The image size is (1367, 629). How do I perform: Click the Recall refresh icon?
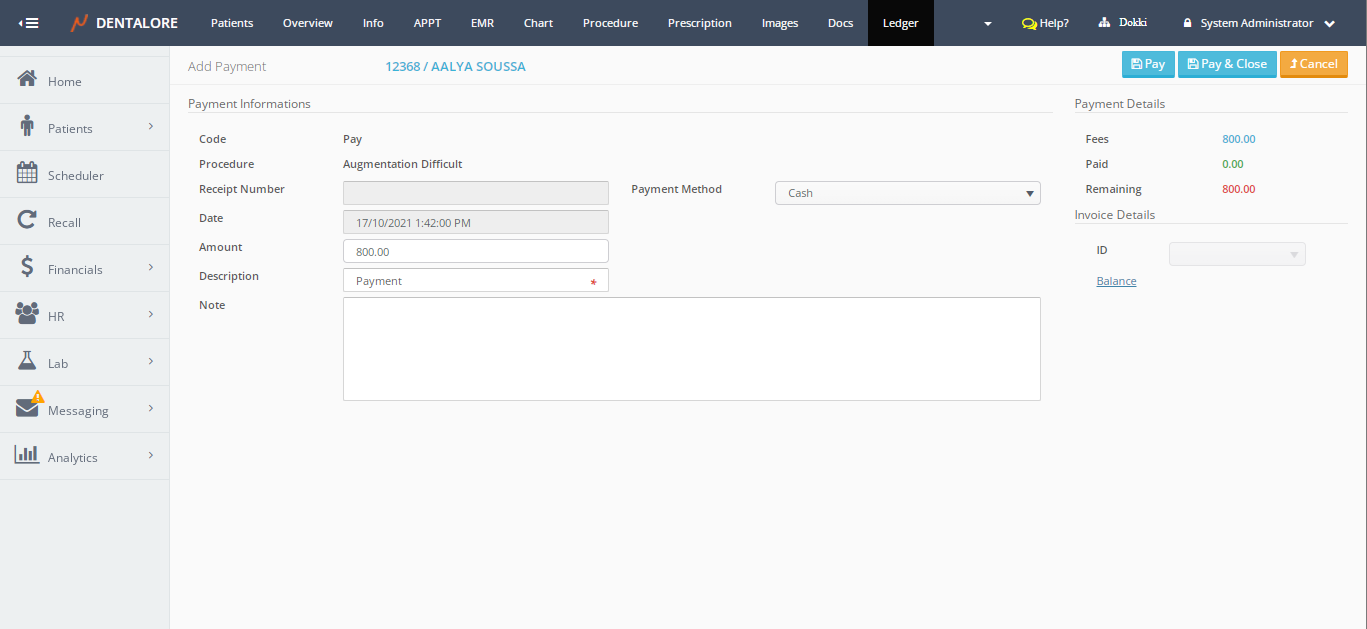point(28,221)
